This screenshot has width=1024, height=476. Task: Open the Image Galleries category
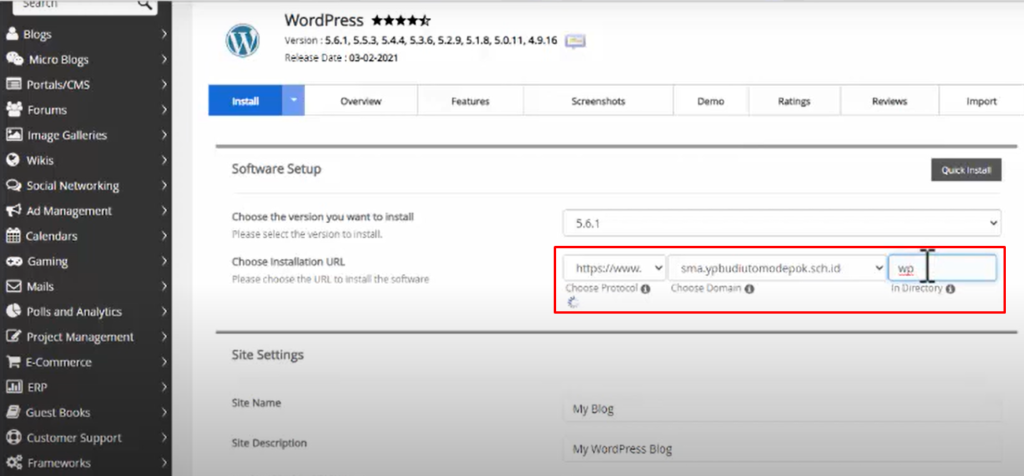[86, 135]
